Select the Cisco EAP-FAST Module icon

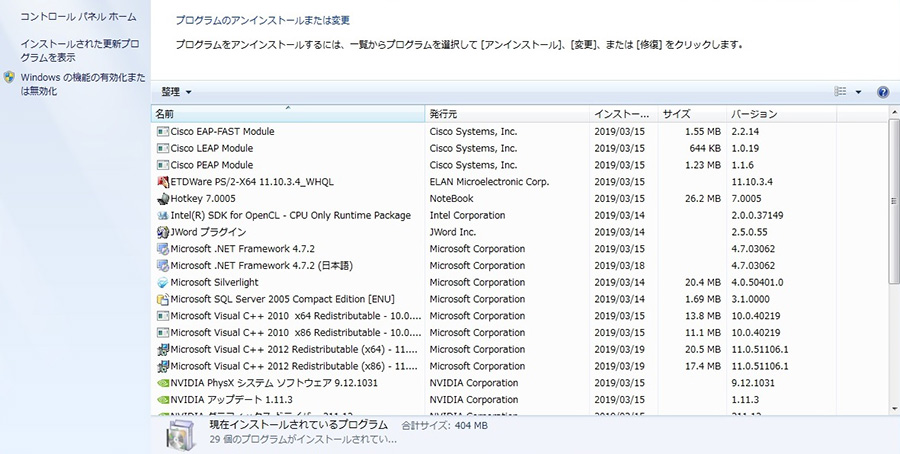[163, 132]
